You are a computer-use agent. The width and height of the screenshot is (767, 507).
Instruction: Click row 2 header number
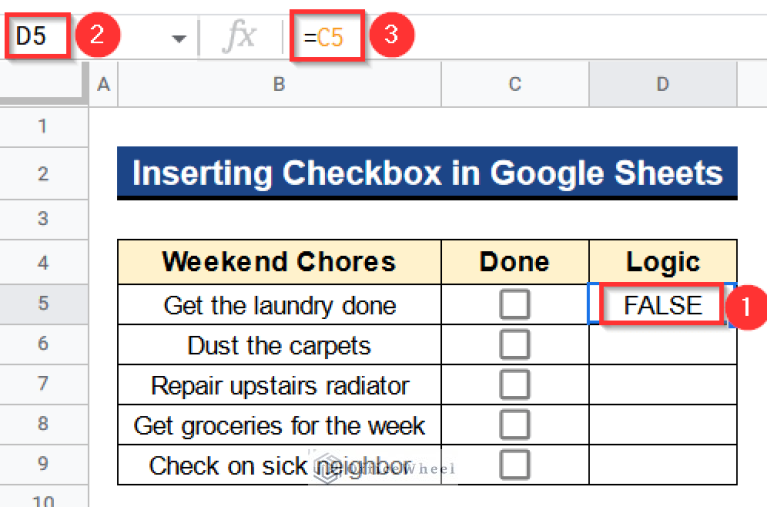pos(42,173)
